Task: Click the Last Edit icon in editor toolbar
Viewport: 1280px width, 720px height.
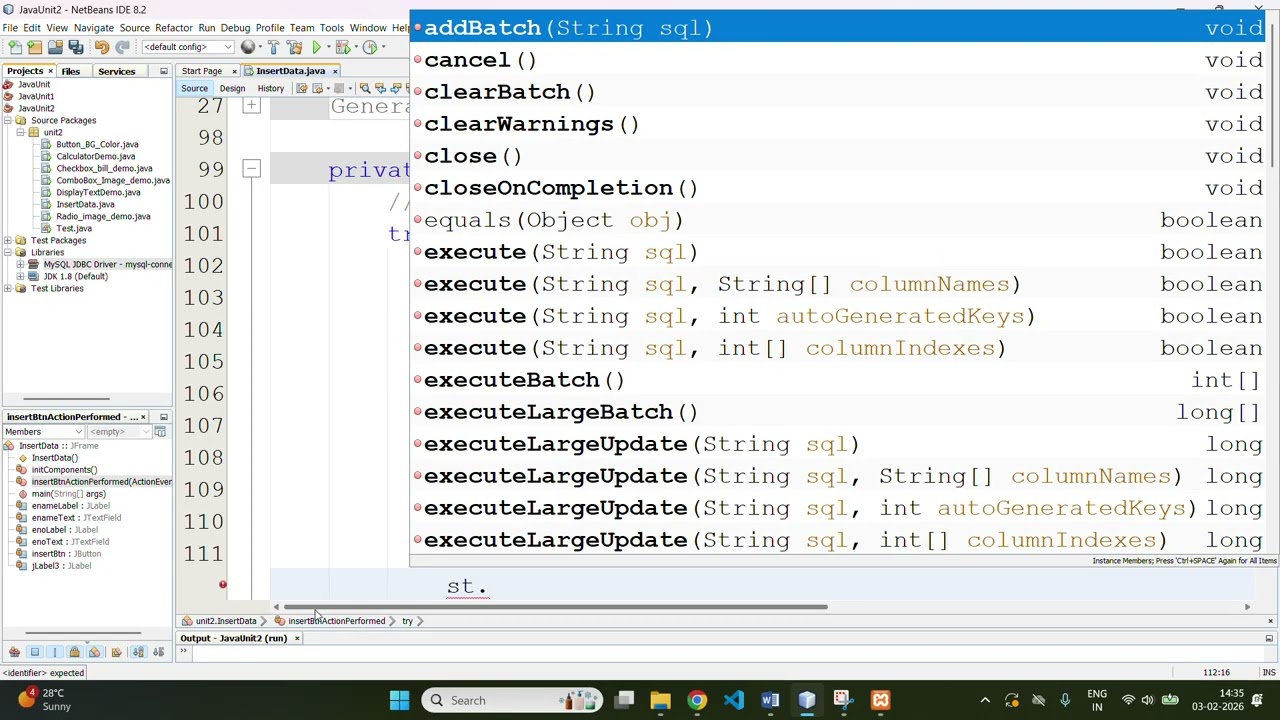Action: pos(301,89)
